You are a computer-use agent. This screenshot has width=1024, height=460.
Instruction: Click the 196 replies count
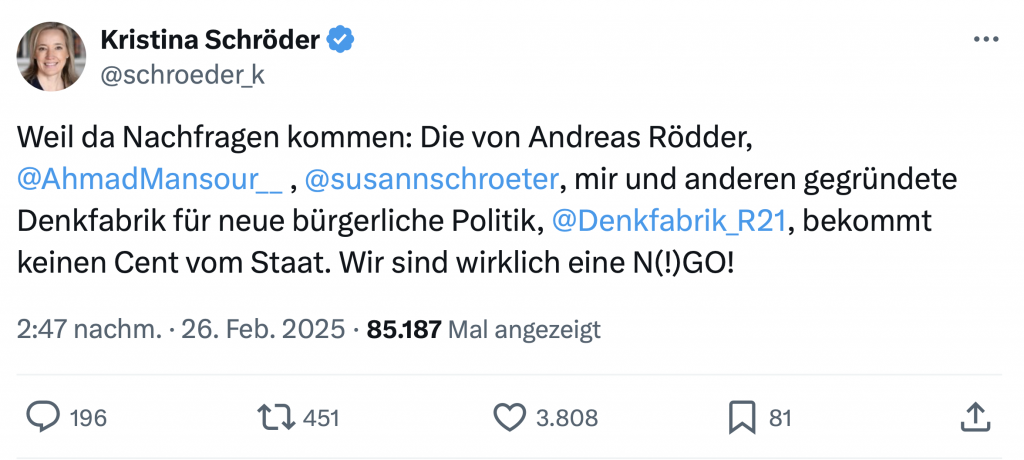(x=89, y=418)
